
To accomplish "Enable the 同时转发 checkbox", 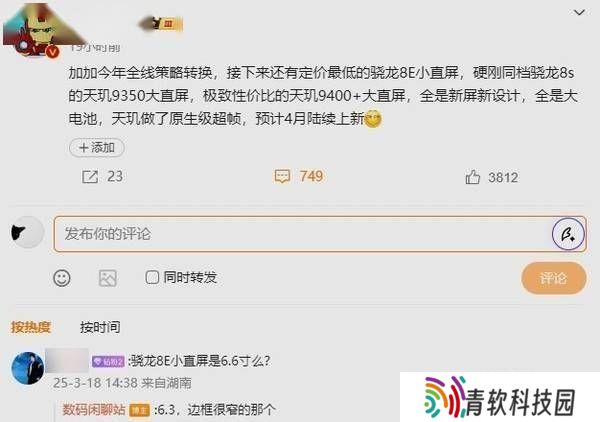I will point(152,277).
